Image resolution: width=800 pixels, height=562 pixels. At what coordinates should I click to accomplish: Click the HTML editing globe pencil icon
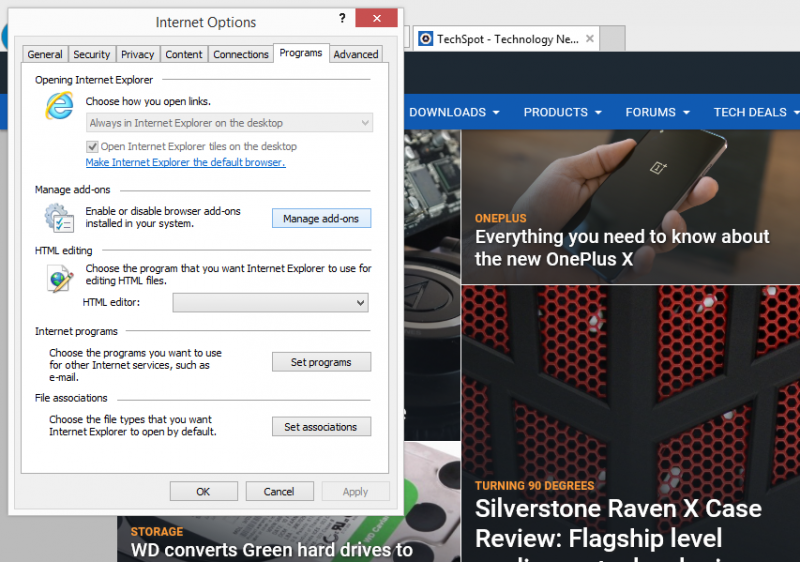[x=60, y=278]
